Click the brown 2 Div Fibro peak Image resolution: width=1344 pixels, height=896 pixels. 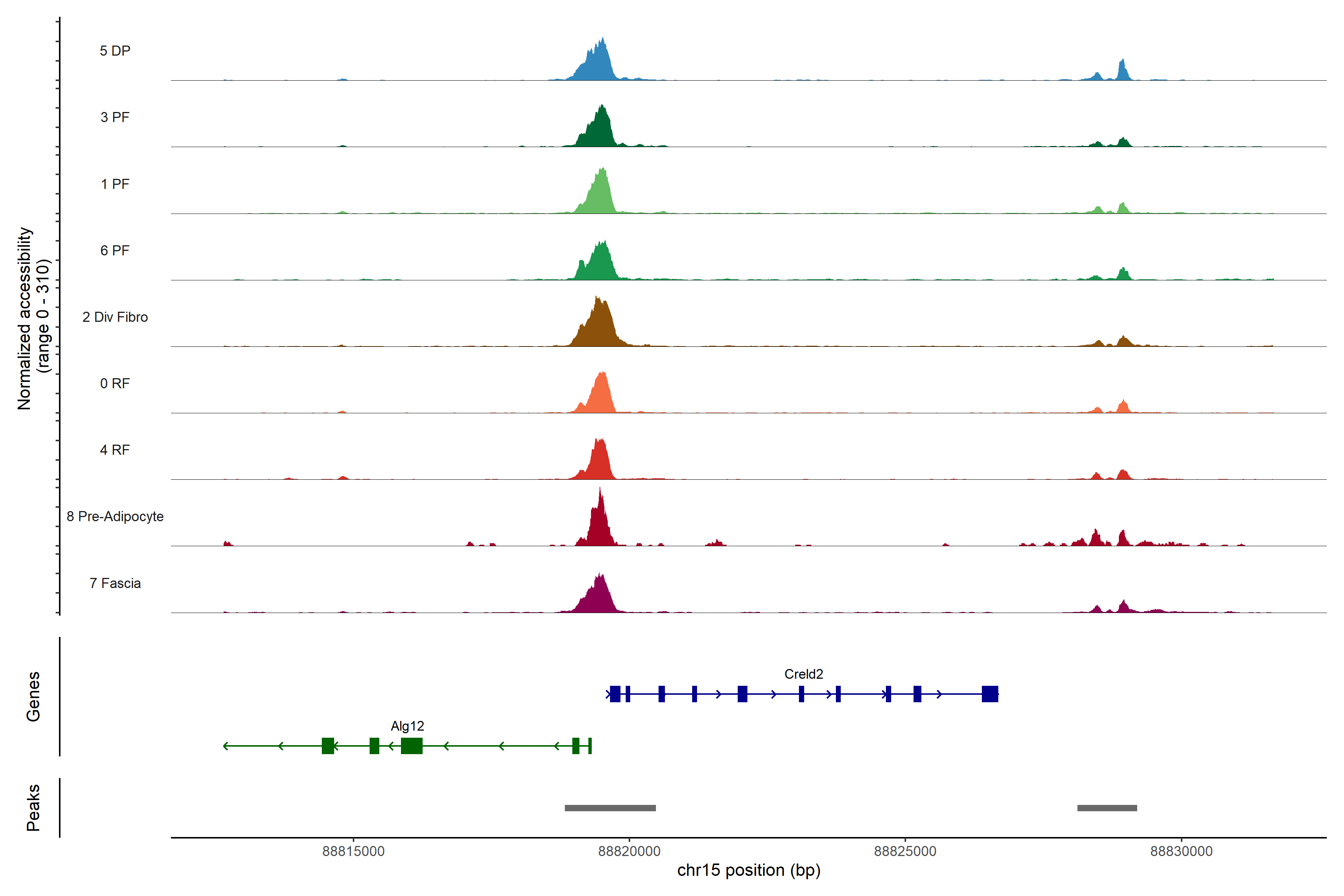click(598, 329)
